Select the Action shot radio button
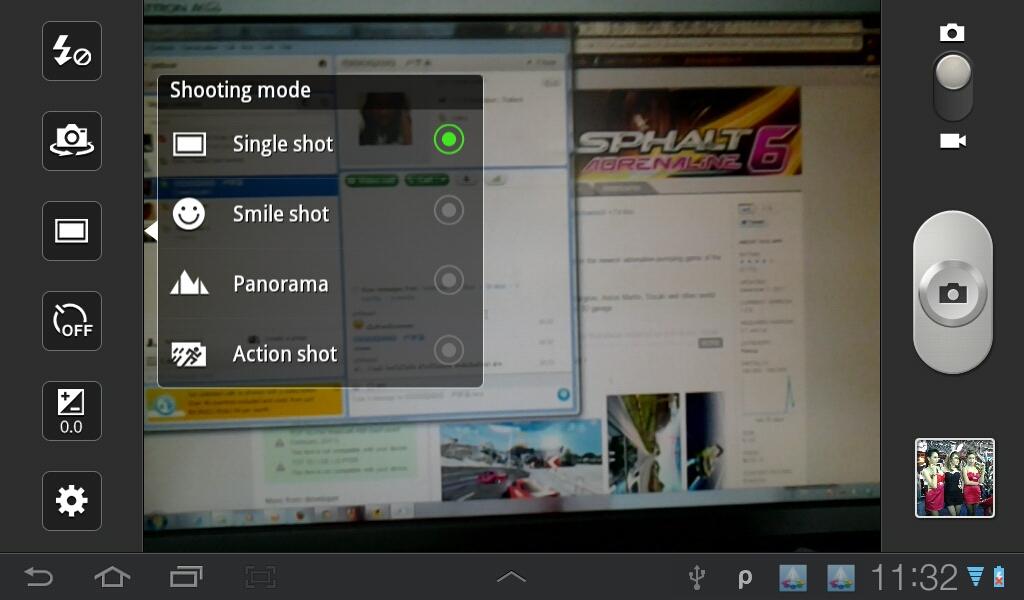The width and height of the screenshot is (1024, 600). pyautogui.click(x=449, y=350)
